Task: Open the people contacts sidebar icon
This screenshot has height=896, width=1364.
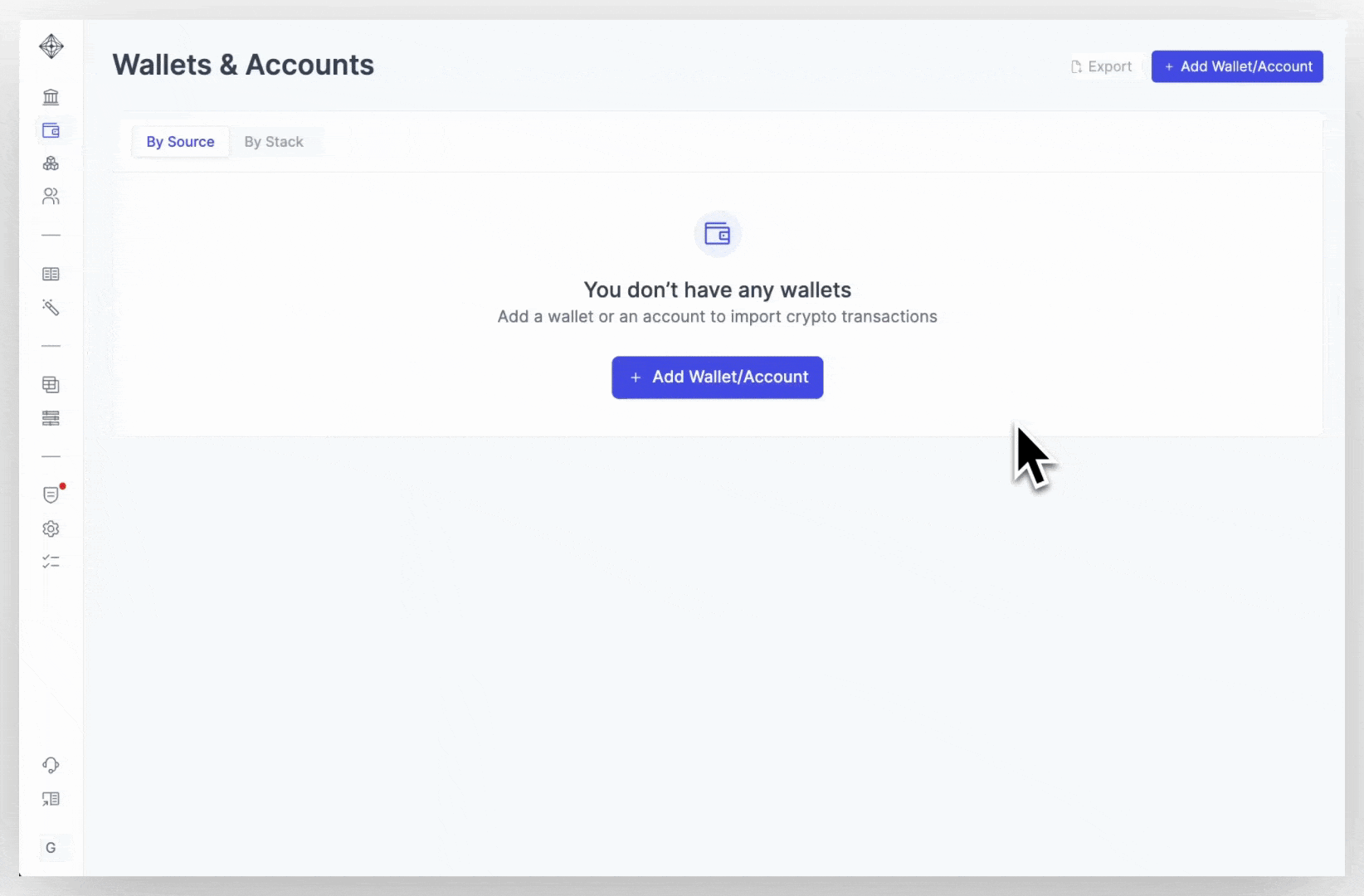Action: pos(51,197)
